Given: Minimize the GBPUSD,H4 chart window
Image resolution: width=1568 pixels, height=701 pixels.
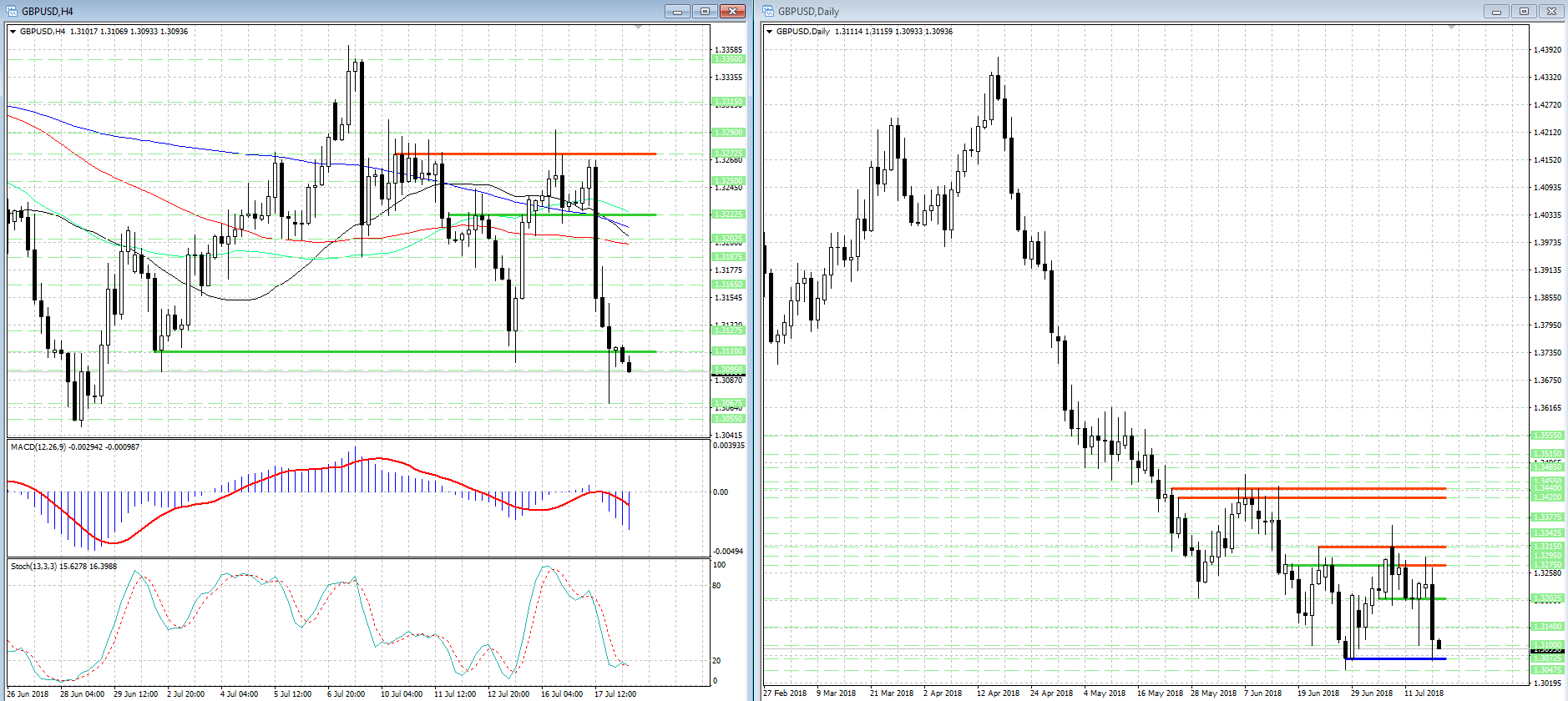Looking at the screenshot, I should [x=677, y=11].
